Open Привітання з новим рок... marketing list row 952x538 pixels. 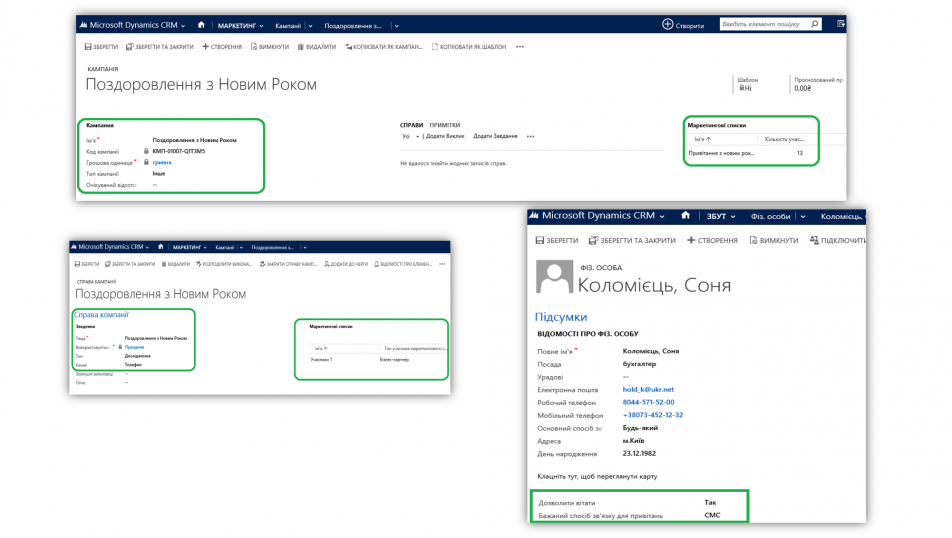pyautogui.click(x=721, y=153)
